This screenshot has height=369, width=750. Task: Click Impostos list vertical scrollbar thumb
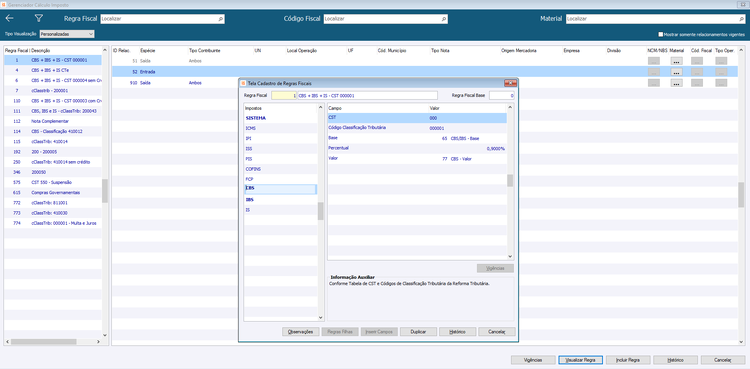tap(320, 211)
